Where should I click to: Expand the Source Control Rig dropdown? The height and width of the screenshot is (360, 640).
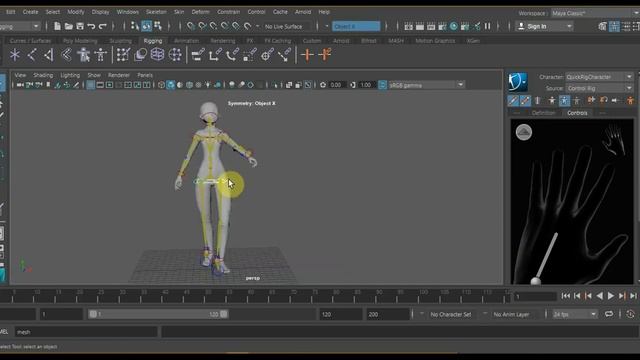click(599, 88)
